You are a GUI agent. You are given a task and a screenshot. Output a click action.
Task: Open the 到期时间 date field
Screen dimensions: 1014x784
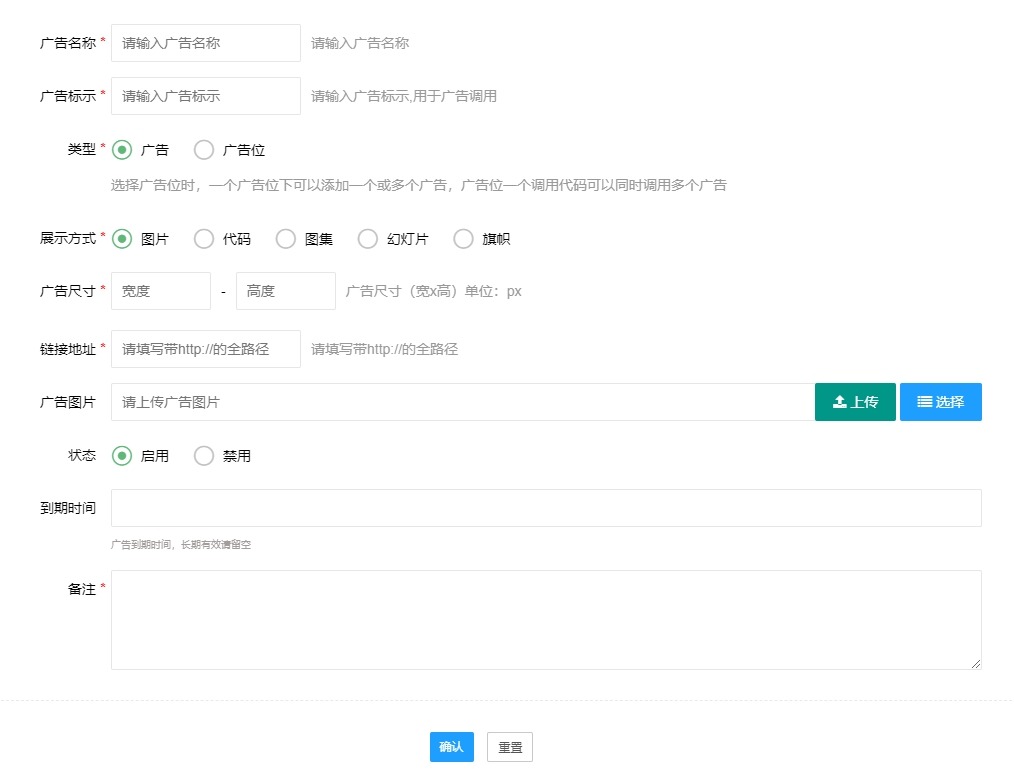(546, 508)
